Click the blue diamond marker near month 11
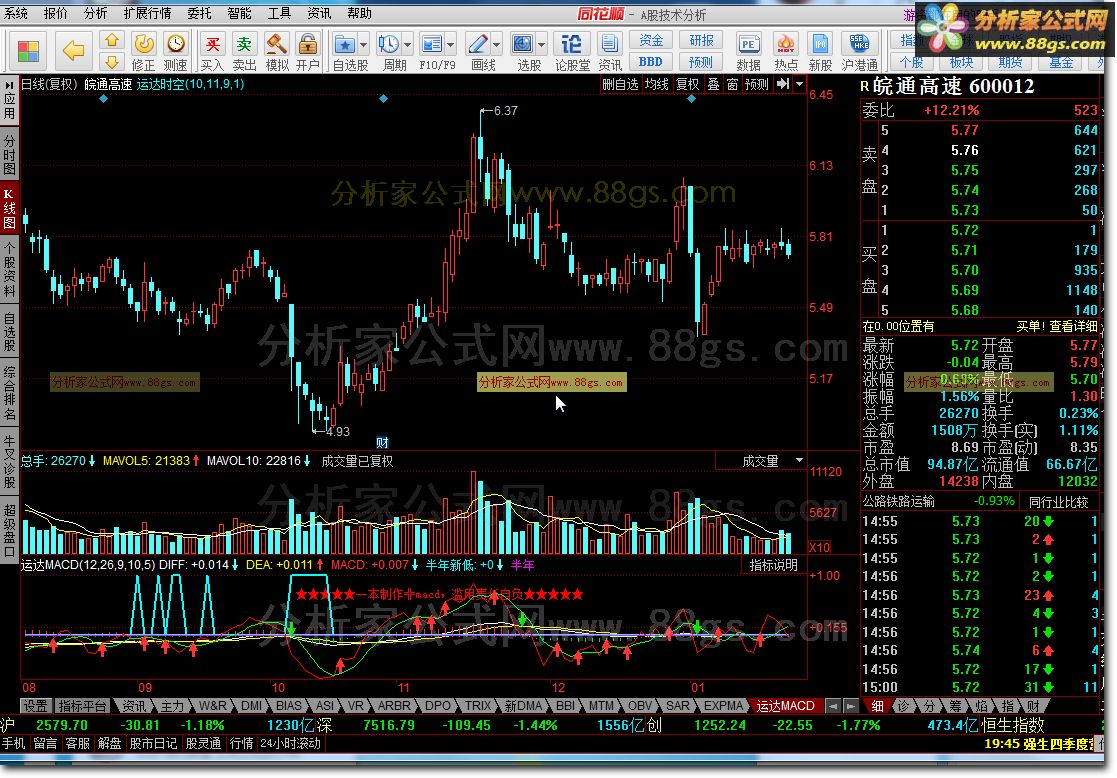 coord(384,98)
